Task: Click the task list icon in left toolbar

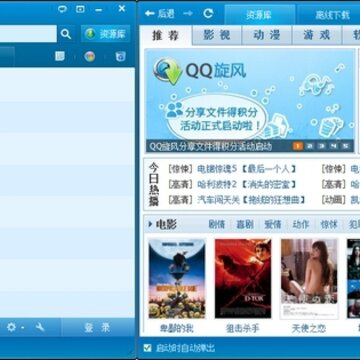Action: (x=60, y=56)
